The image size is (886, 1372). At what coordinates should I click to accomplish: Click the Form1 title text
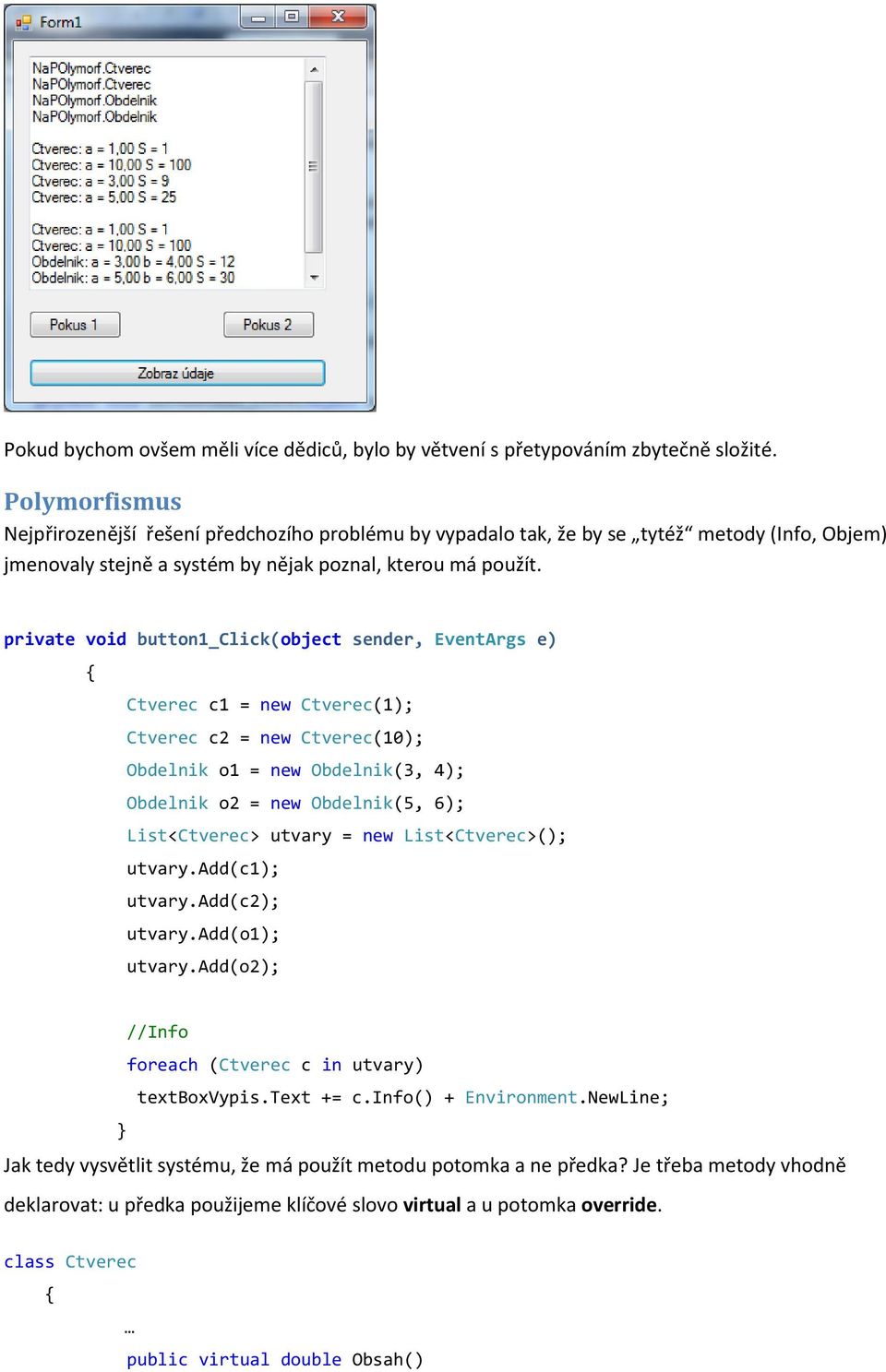61,22
